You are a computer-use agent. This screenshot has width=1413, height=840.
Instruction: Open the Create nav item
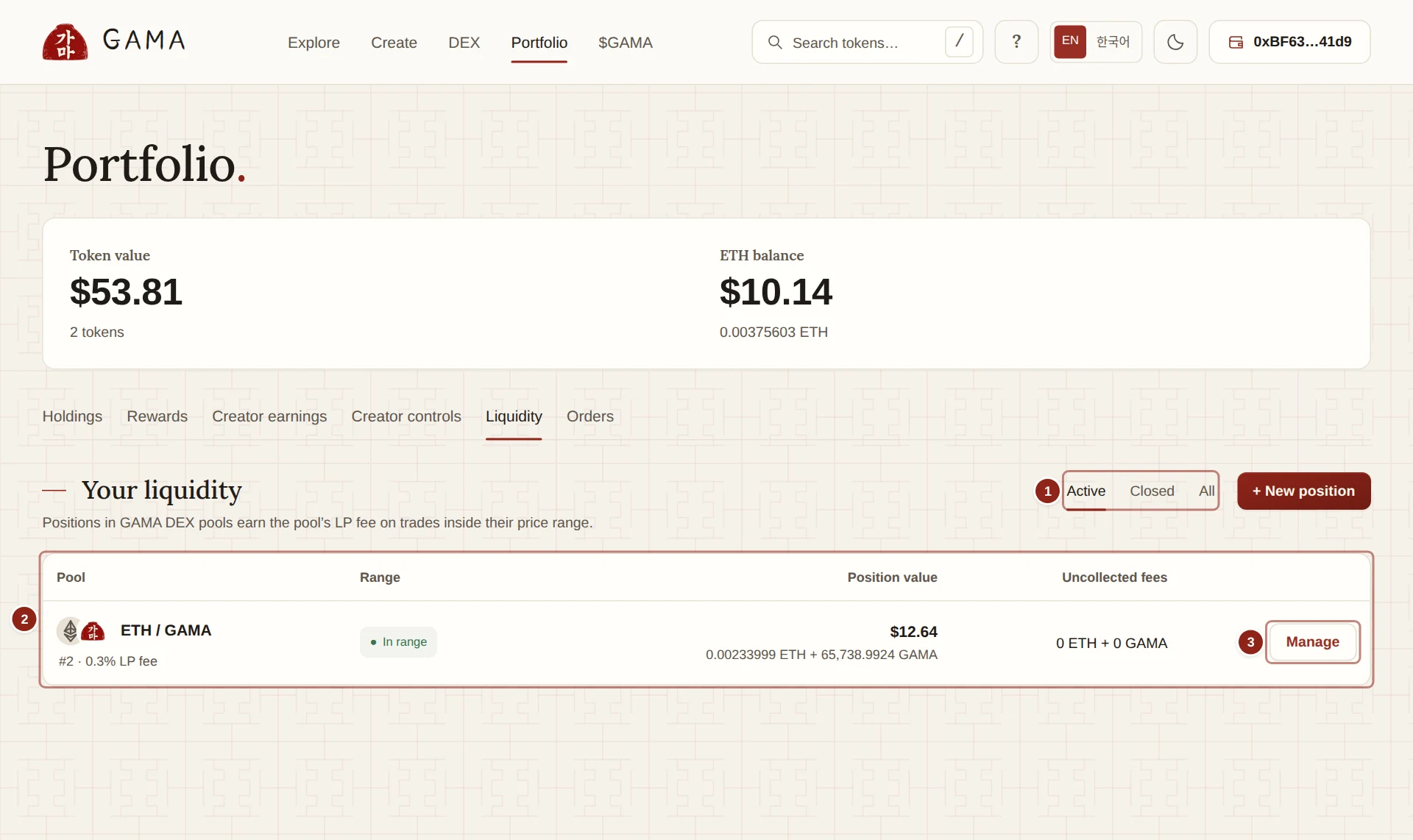tap(394, 43)
